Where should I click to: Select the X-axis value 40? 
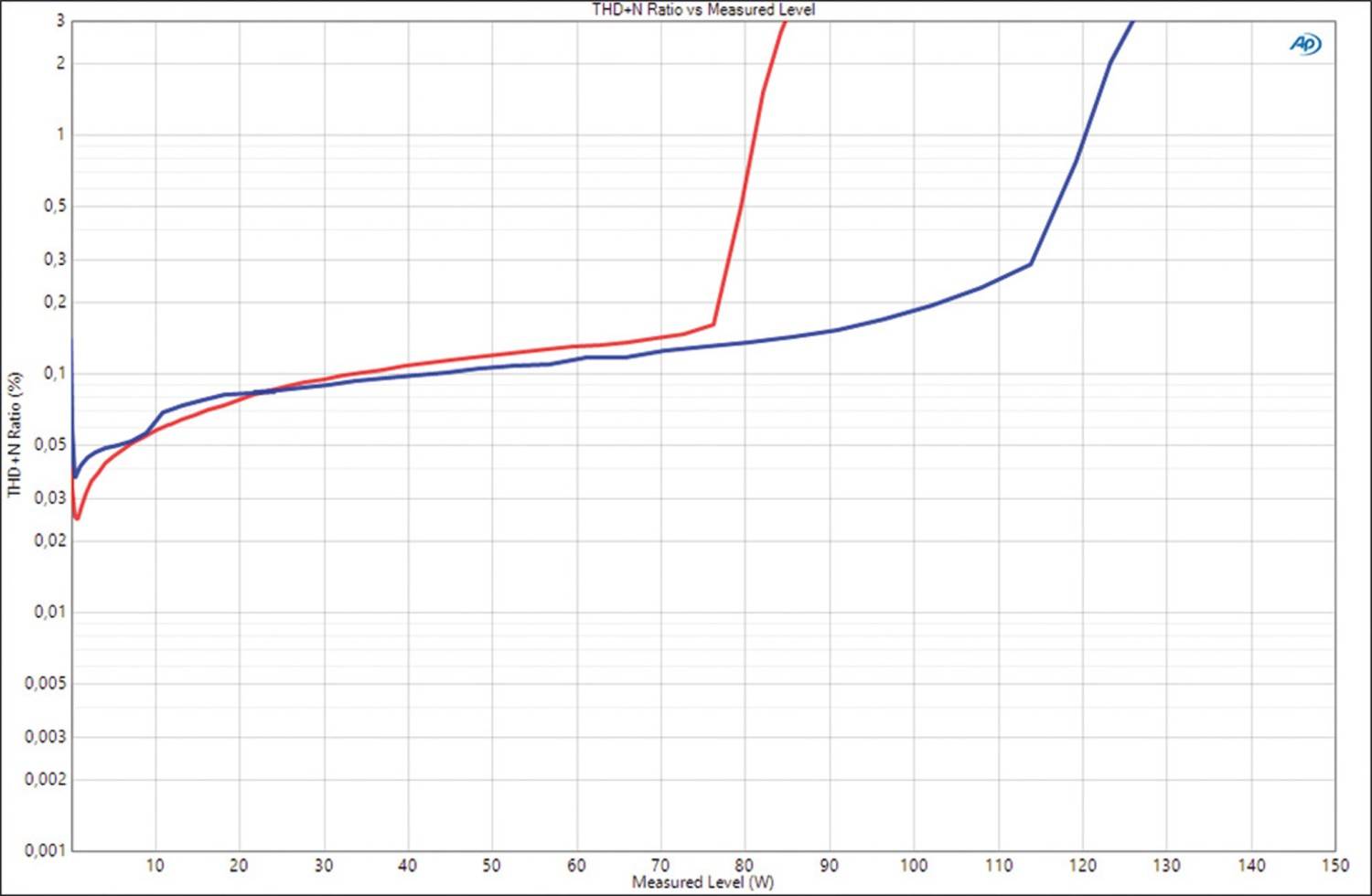[408, 865]
